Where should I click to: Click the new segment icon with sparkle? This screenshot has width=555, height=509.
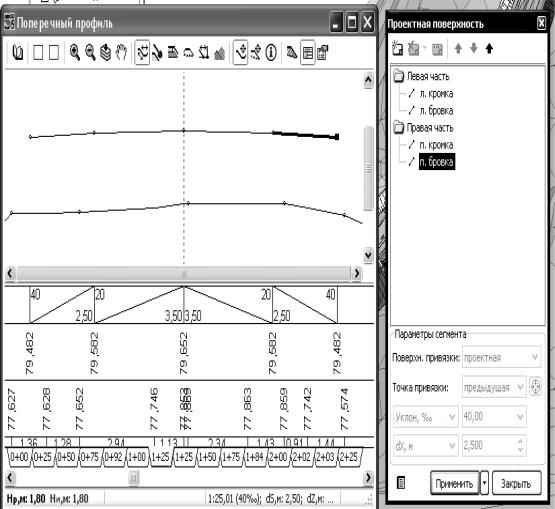[x=397, y=48]
